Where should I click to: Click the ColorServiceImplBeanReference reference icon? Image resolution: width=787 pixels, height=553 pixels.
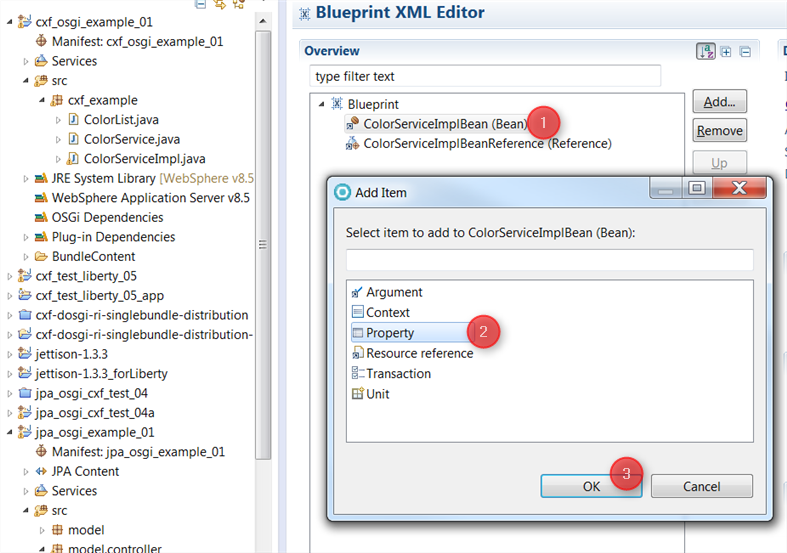(352, 144)
